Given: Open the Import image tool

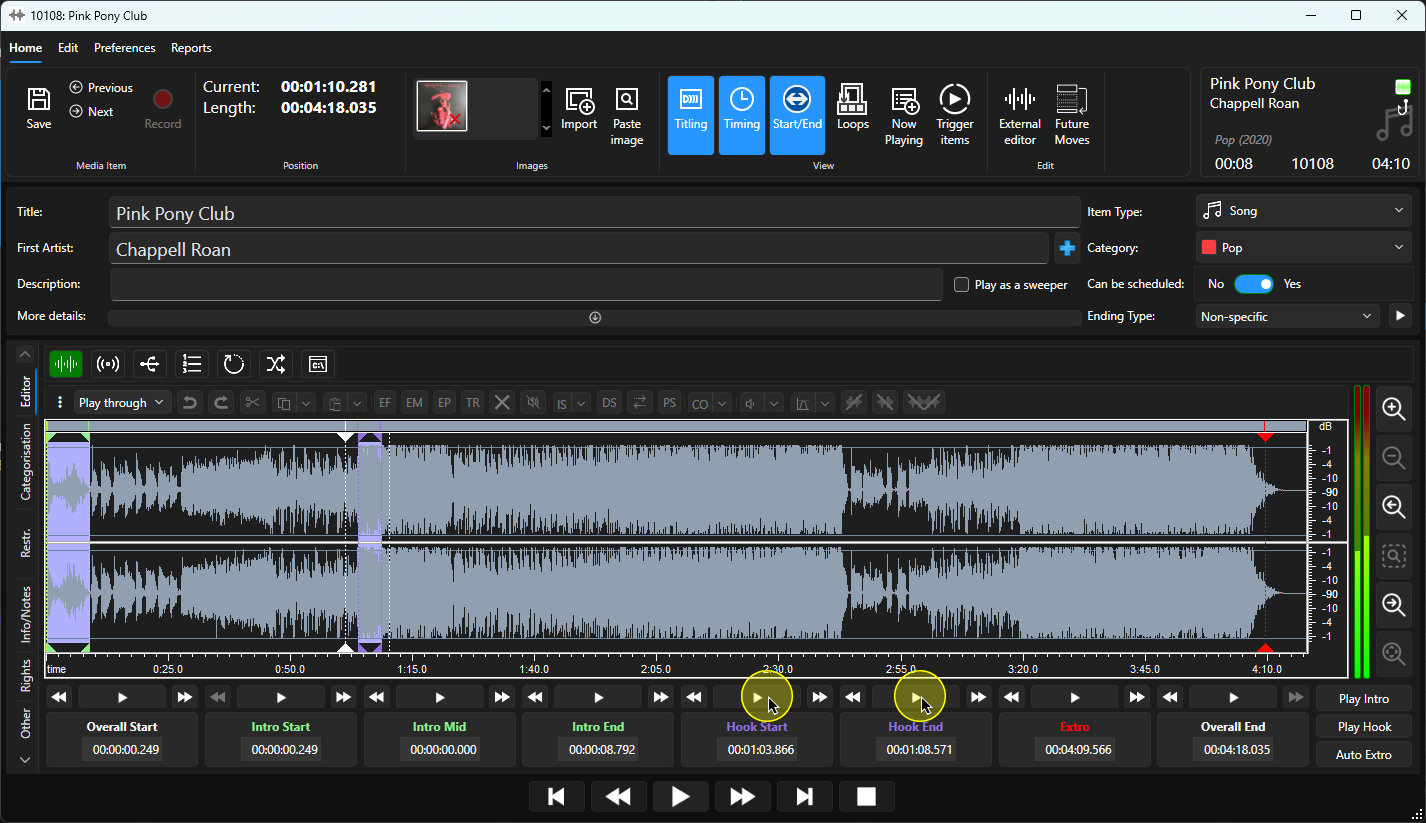Looking at the screenshot, I should pyautogui.click(x=579, y=108).
